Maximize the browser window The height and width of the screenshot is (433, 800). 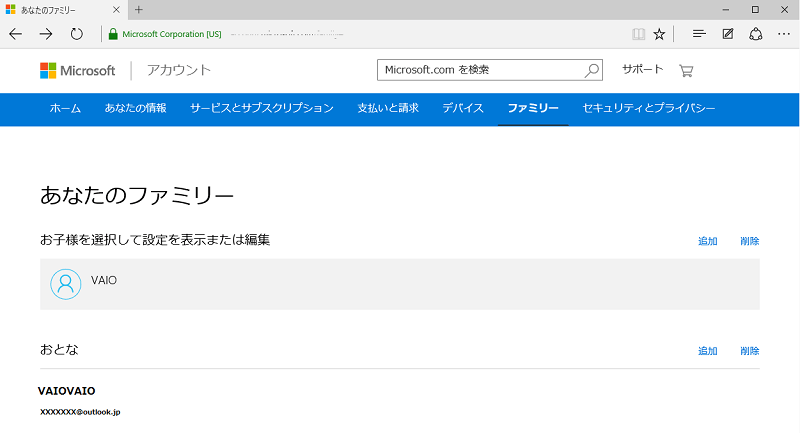755,10
